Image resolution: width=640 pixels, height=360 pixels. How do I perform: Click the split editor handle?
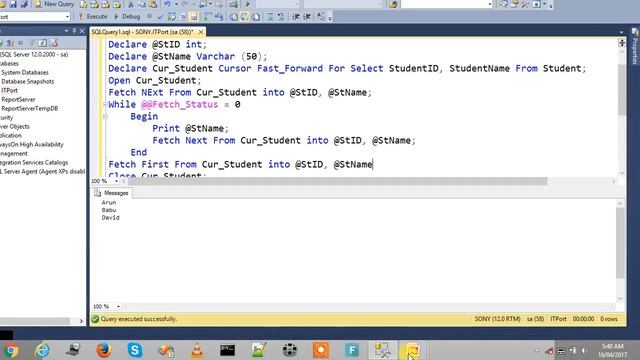pos(622,42)
